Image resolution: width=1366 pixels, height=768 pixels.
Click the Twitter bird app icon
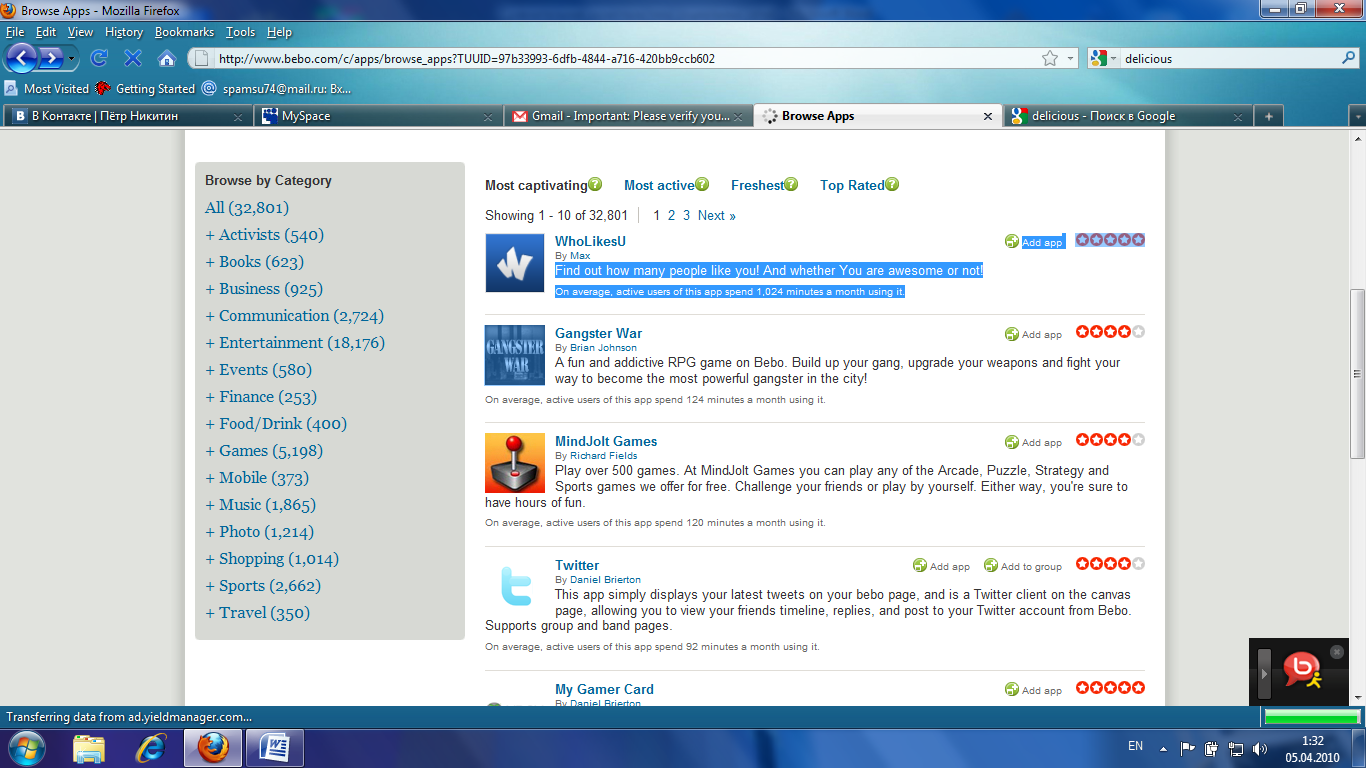(515, 587)
